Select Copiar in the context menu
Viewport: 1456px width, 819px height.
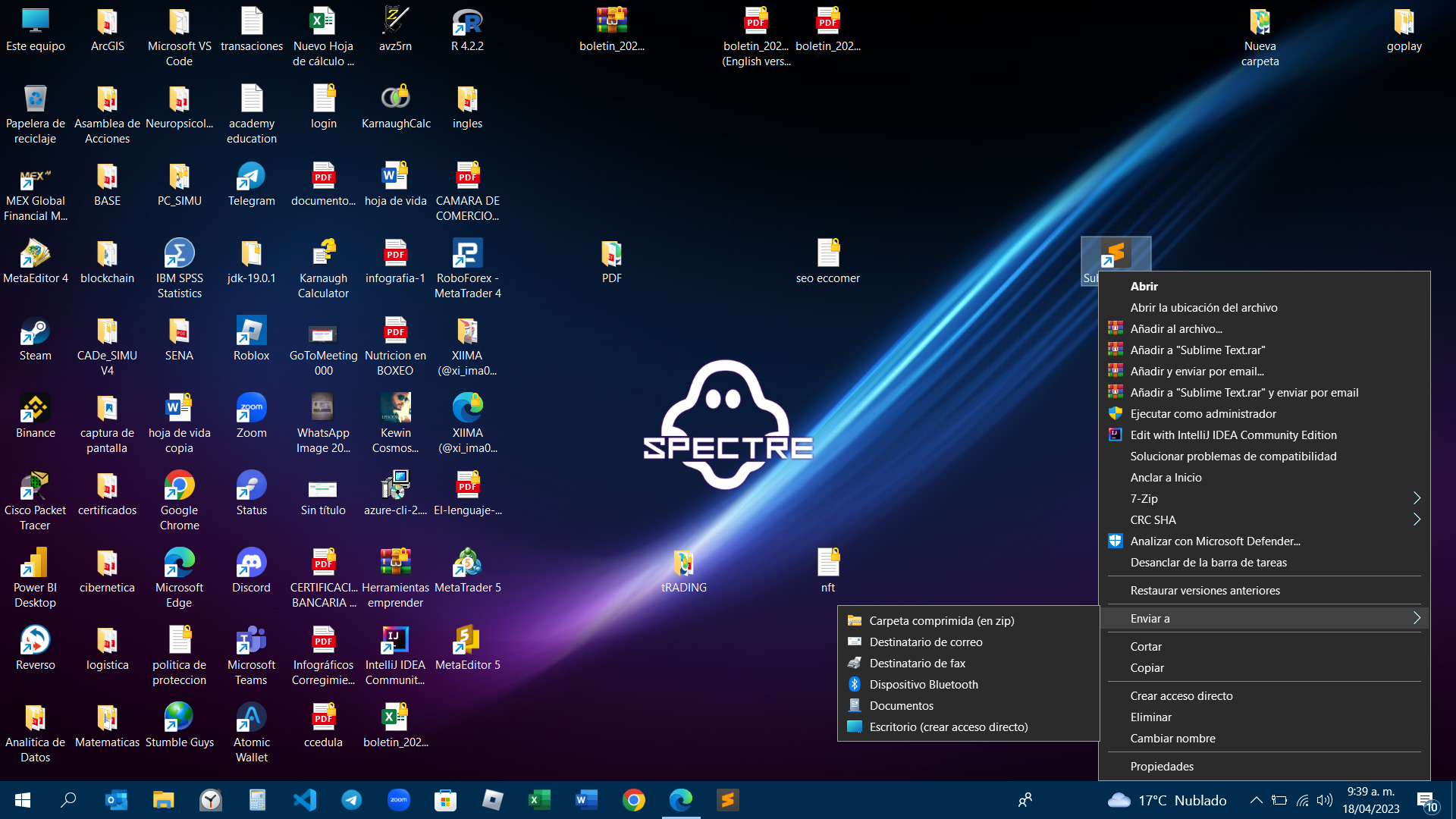point(1264,667)
